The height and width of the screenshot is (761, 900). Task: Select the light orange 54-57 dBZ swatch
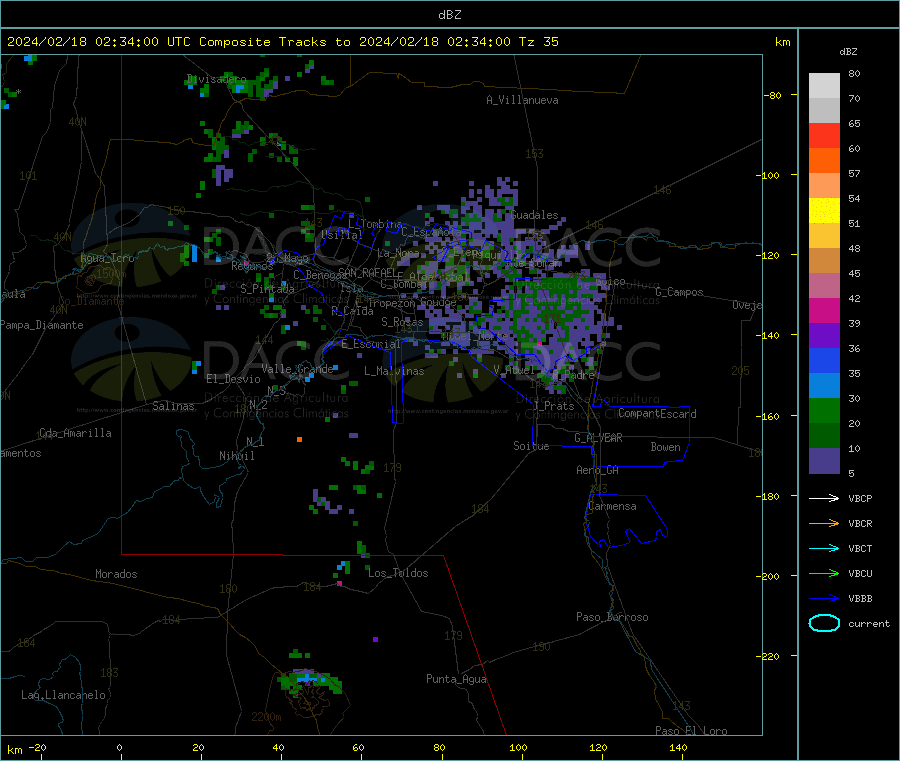coord(824,185)
